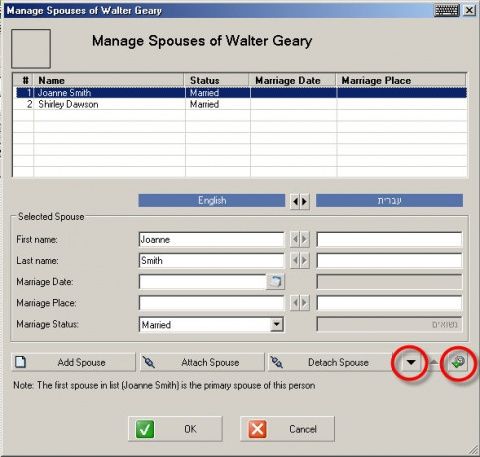Screen dimensions: 480x457
Task: Click the Add Spouse button
Action: [x=74, y=362]
